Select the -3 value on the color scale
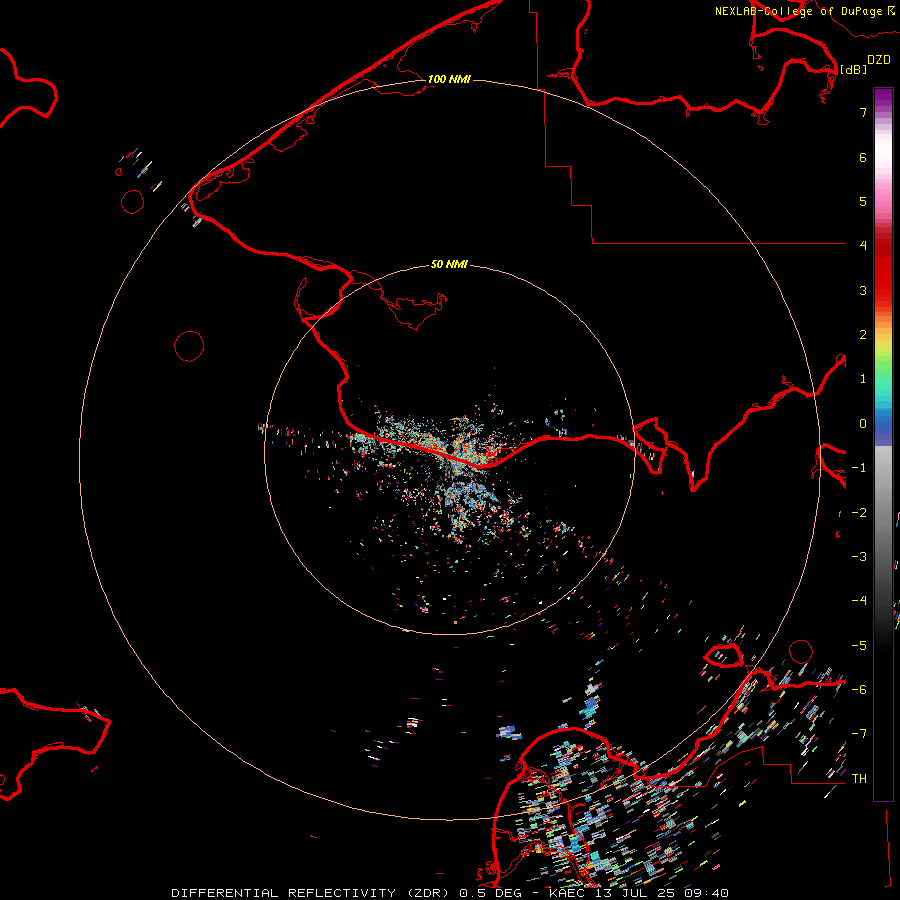Screen dimensions: 900x900 [x=859, y=557]
